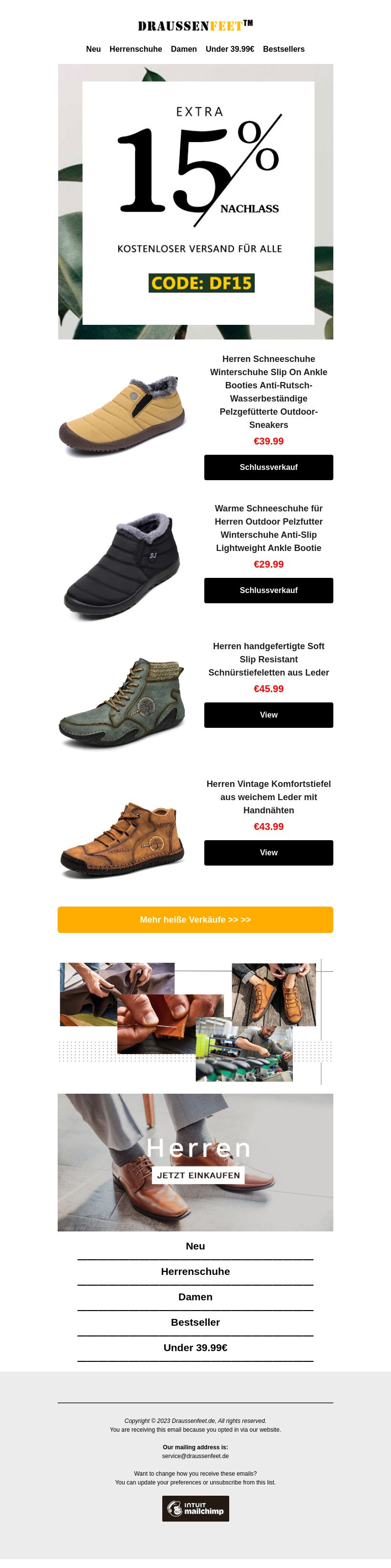Viewport: 391px width, 1568px height.
Task: Open the Intuit Mailchimp badge
Action: tap(195, 1508)
